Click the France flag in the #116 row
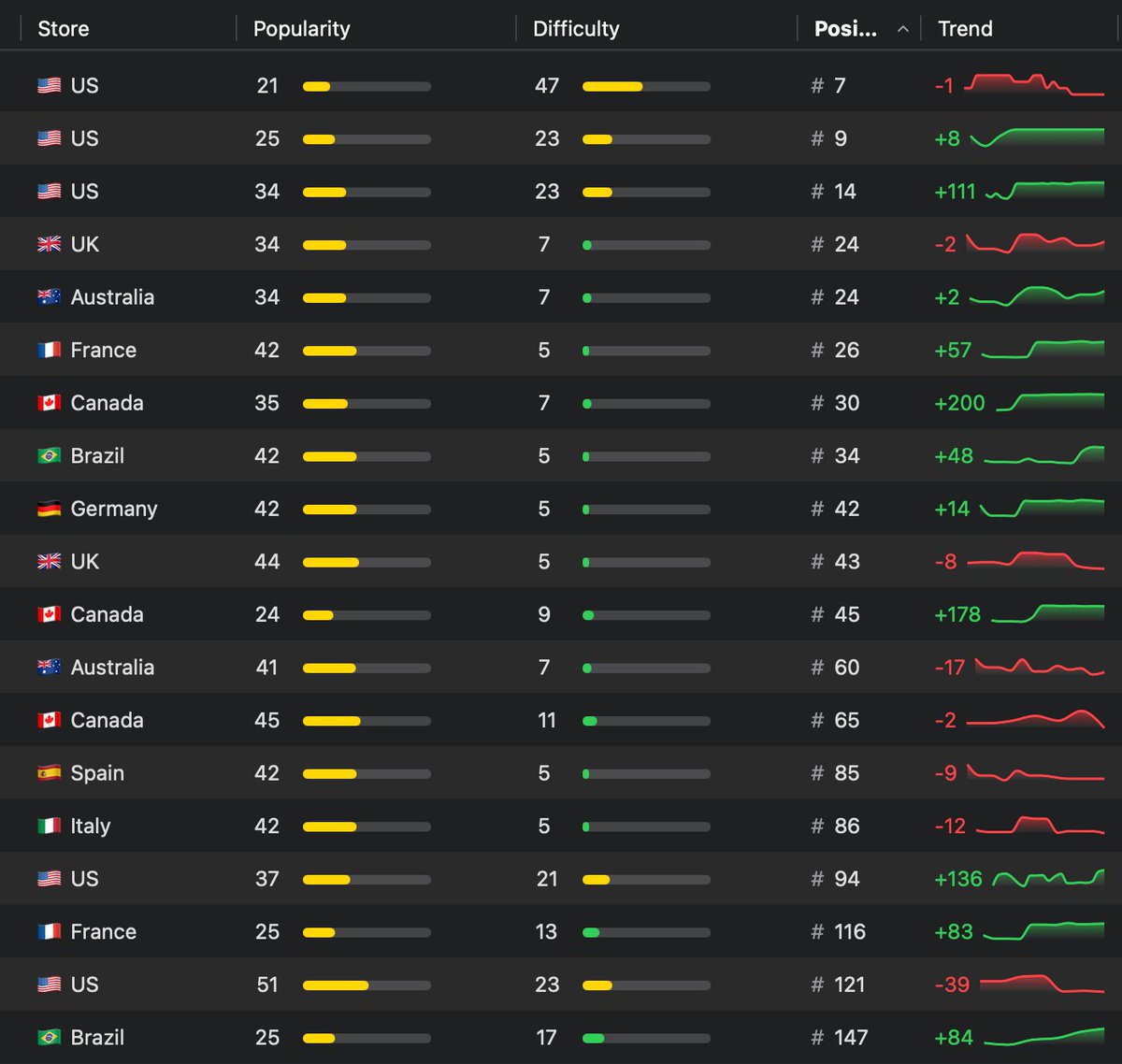 [50, 931]
